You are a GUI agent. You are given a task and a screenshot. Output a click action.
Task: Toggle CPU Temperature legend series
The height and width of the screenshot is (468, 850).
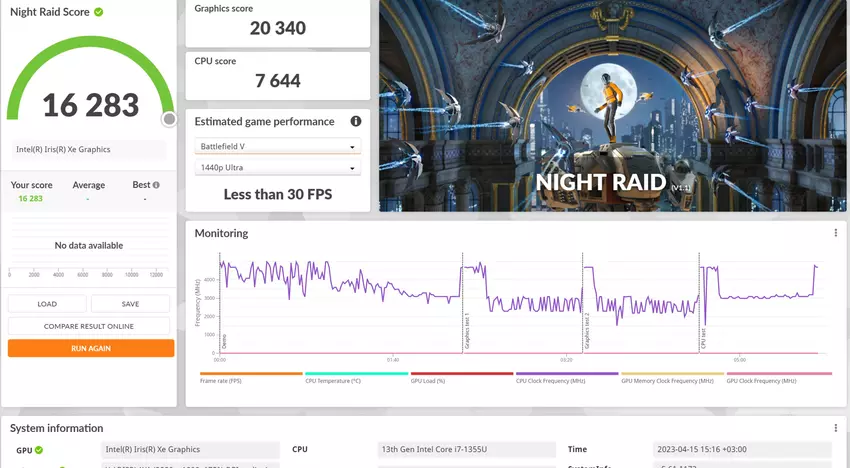pos(355,380)
